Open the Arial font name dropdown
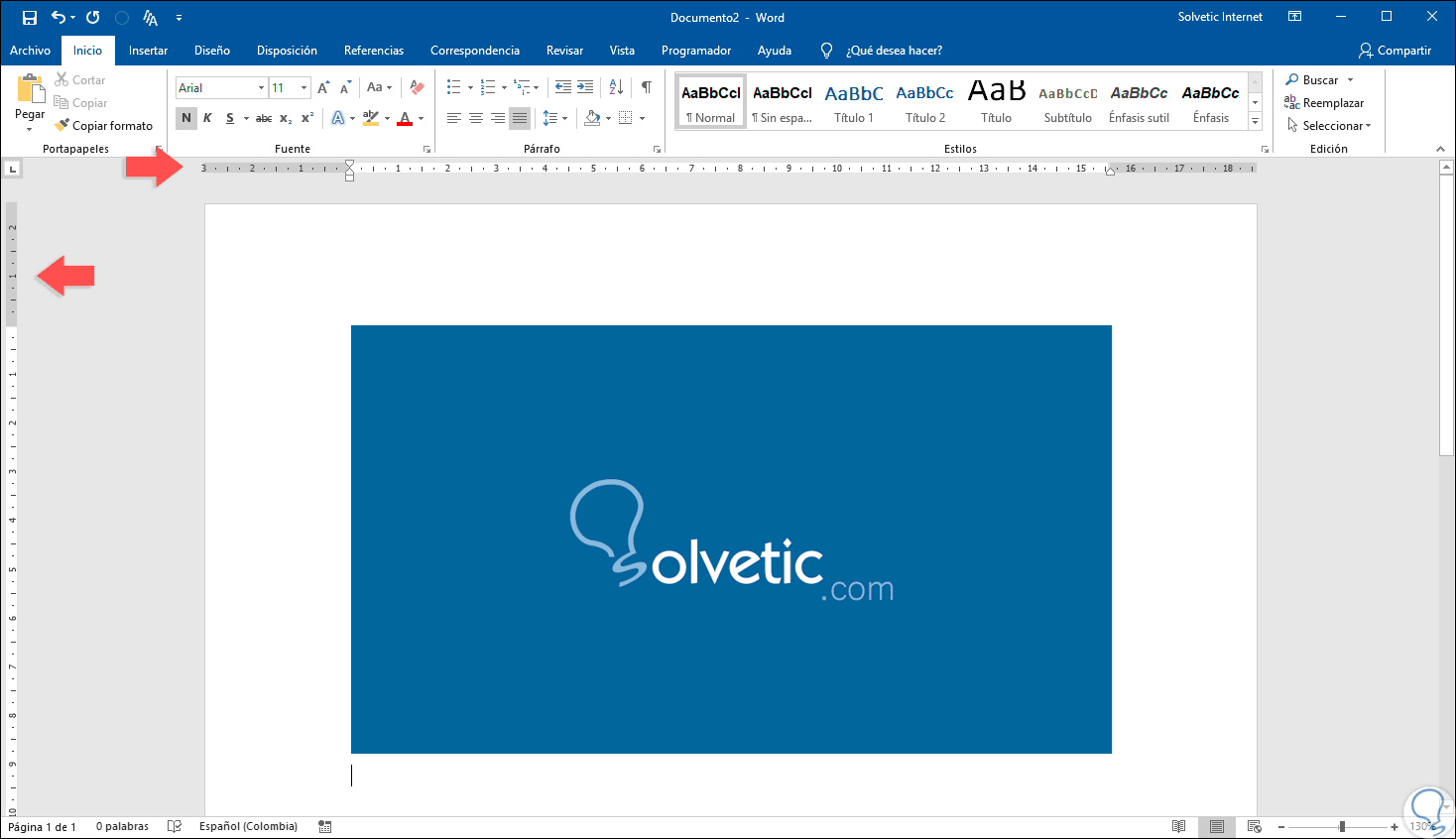The width and height of the screenshot is (1456, 839). pos(262,88)
